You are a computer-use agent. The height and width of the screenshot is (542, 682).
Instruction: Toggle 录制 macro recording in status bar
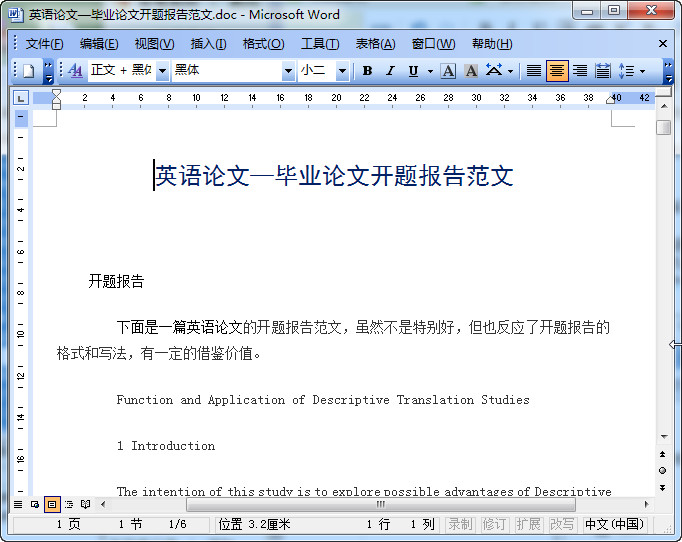tap(460, 524)
